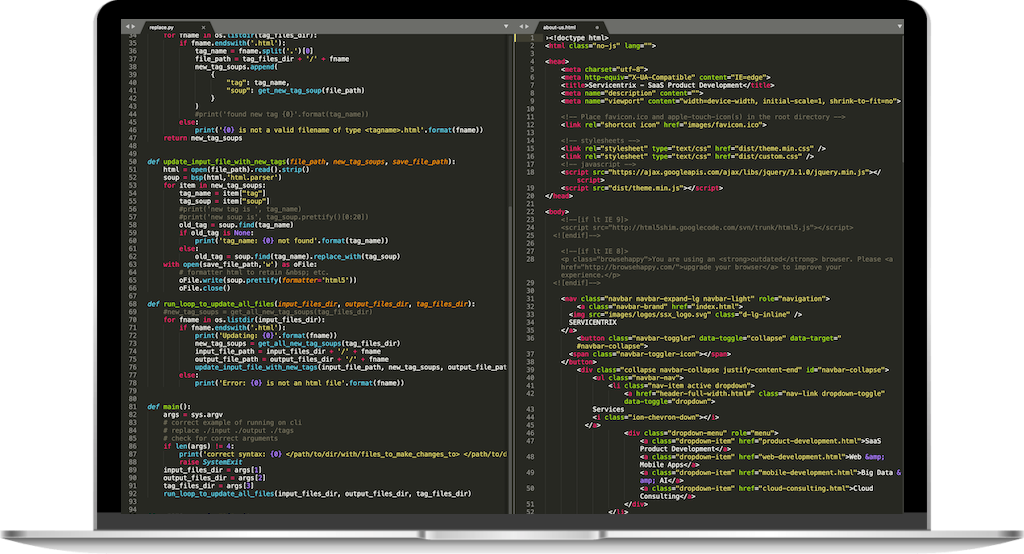Open the right pane tab list dropdown
The image size is (1024, 554).
coord(899,27)
